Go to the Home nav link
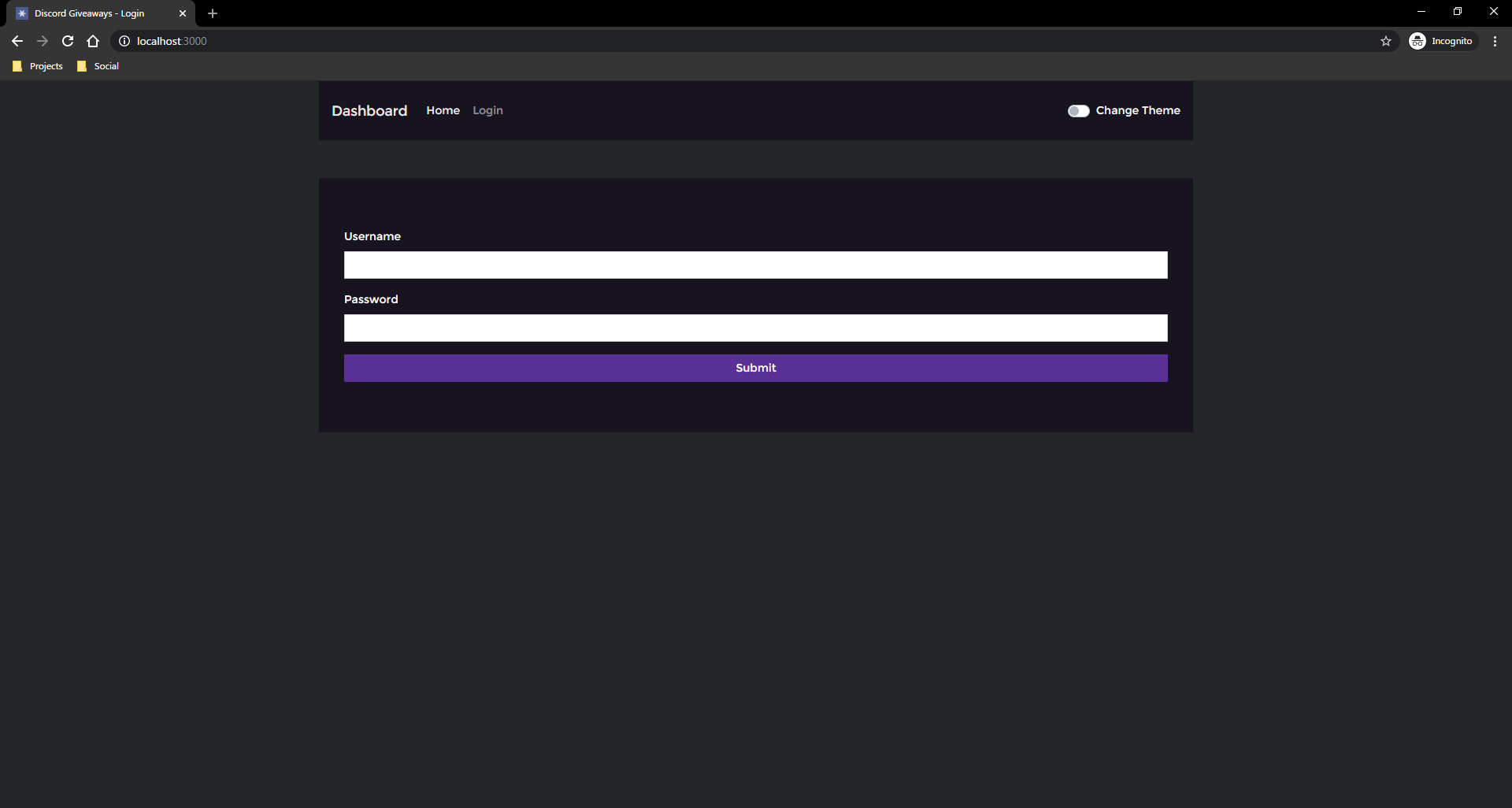The height and width of the screenshot is (808, 1512). [x=443, y=110]
